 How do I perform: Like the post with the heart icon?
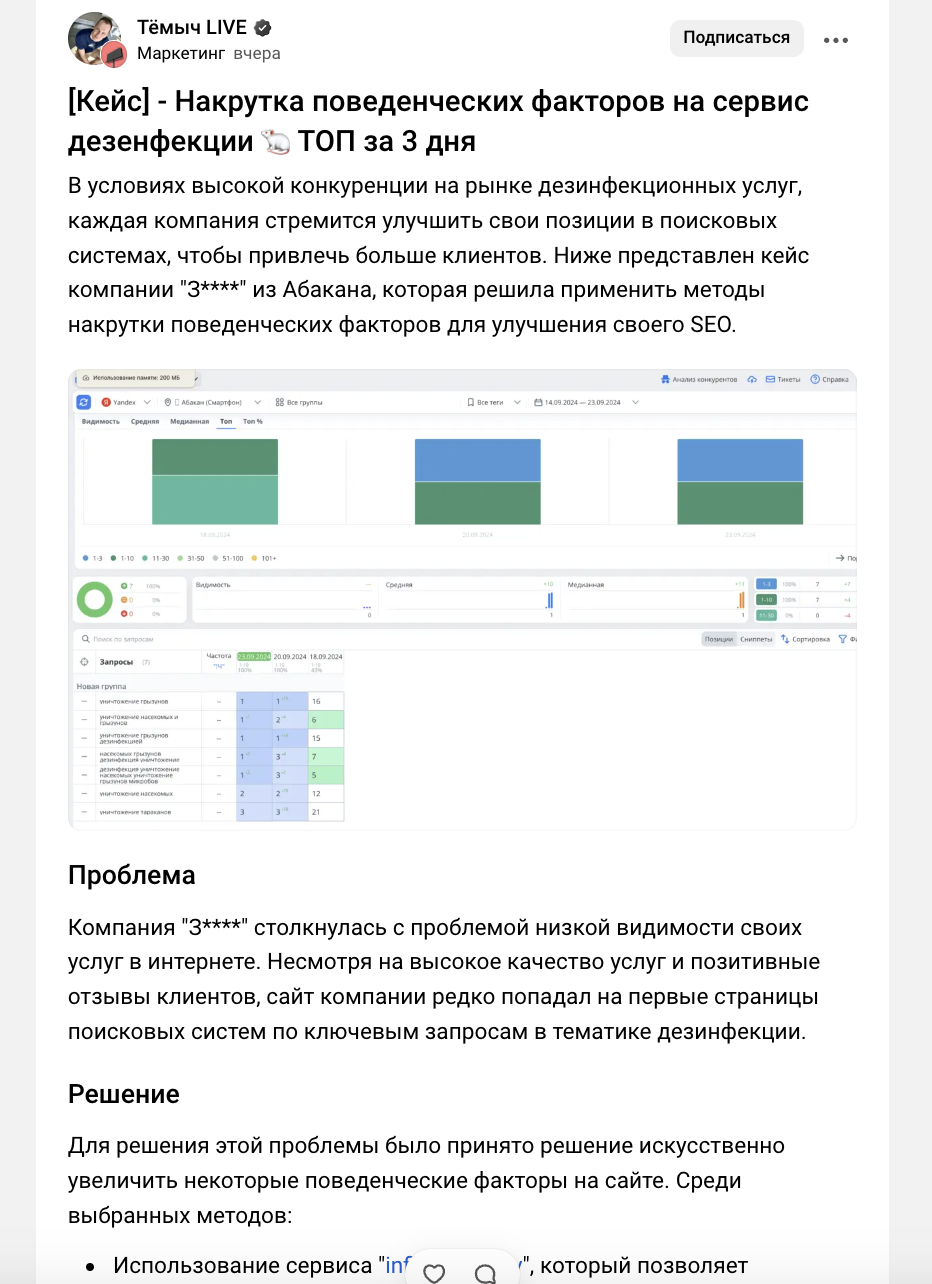(434, 1273)
